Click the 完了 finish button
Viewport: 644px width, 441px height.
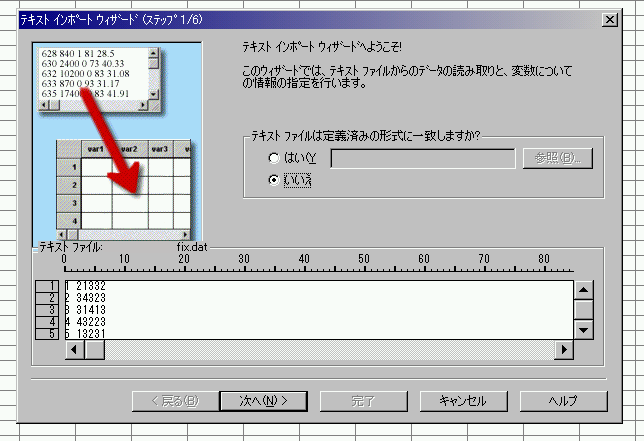[x=364, y=400]
